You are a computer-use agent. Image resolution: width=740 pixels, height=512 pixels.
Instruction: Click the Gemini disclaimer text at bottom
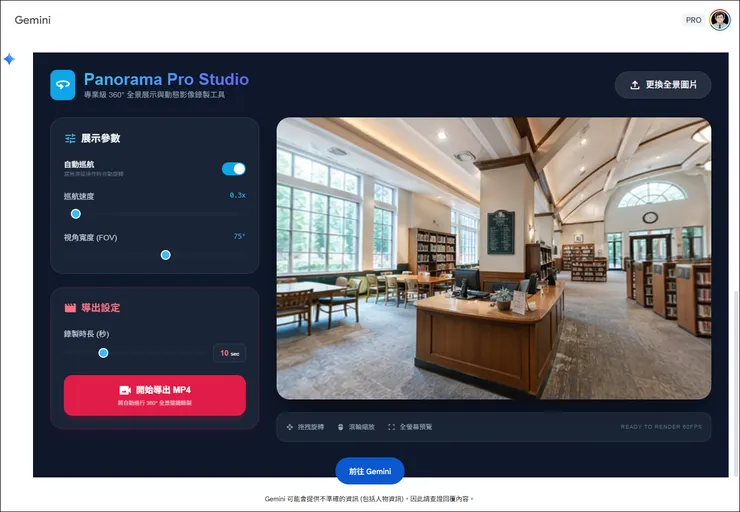369,499
